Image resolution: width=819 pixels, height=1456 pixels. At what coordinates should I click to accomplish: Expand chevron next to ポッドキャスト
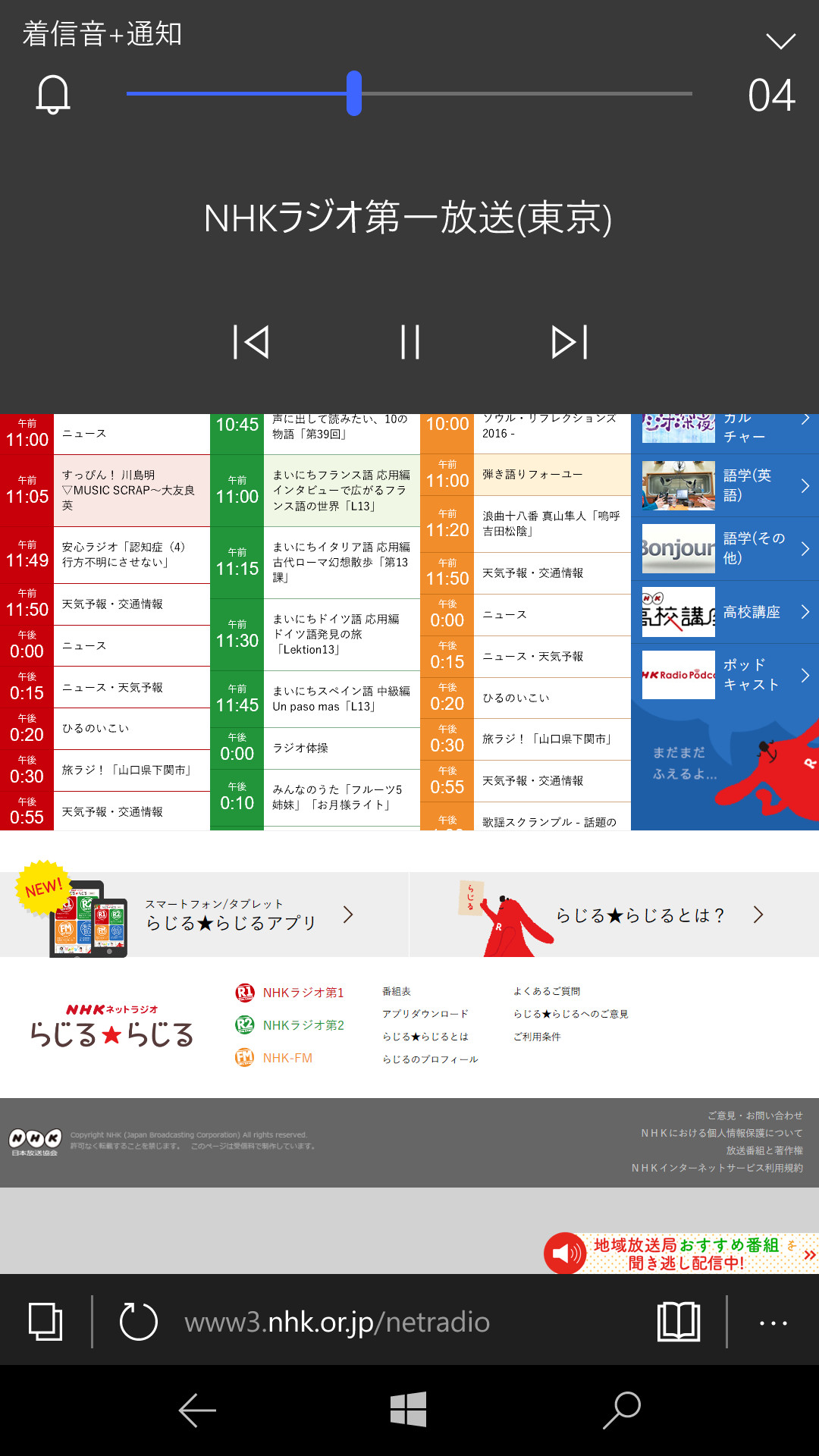(805, 675)
